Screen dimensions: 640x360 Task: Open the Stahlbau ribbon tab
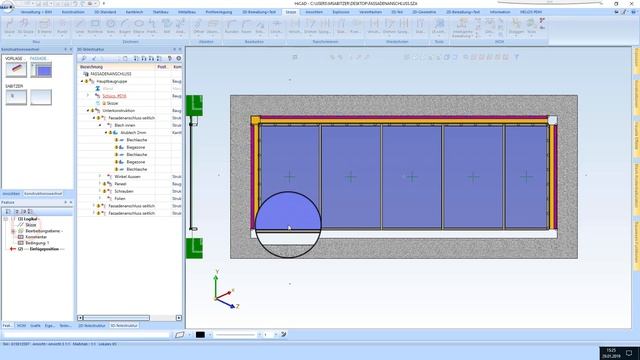click(160, 12)
